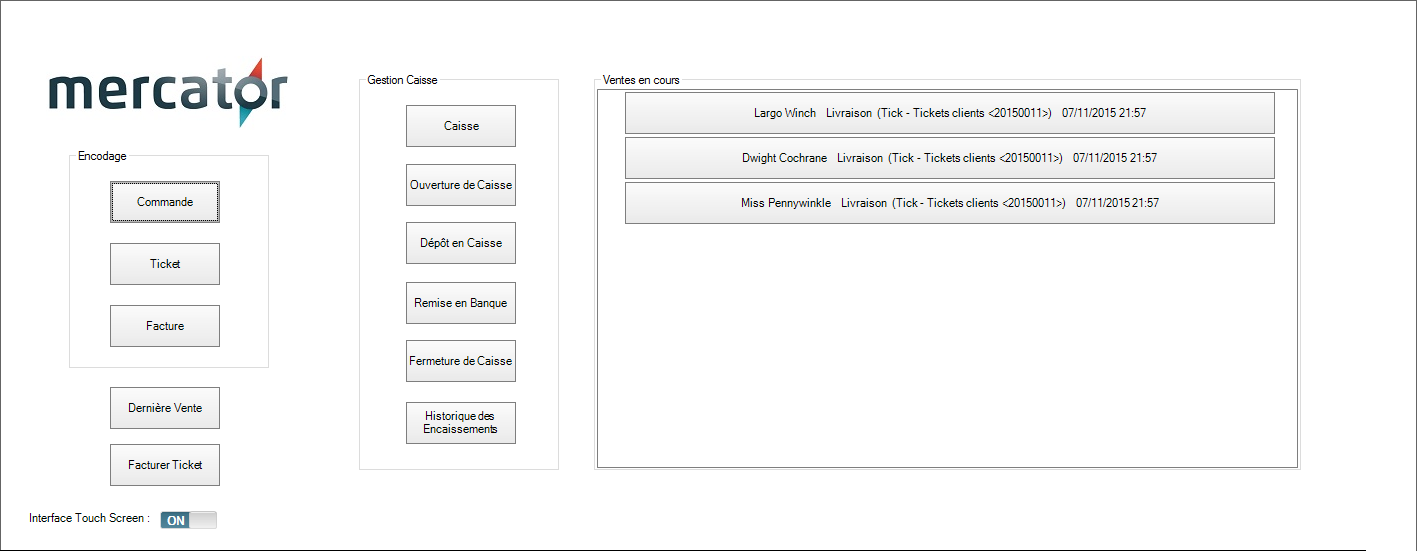1417x551 pixels.
Task: Click the Facturer Ticket button
Action: click(x=165, y=465)
